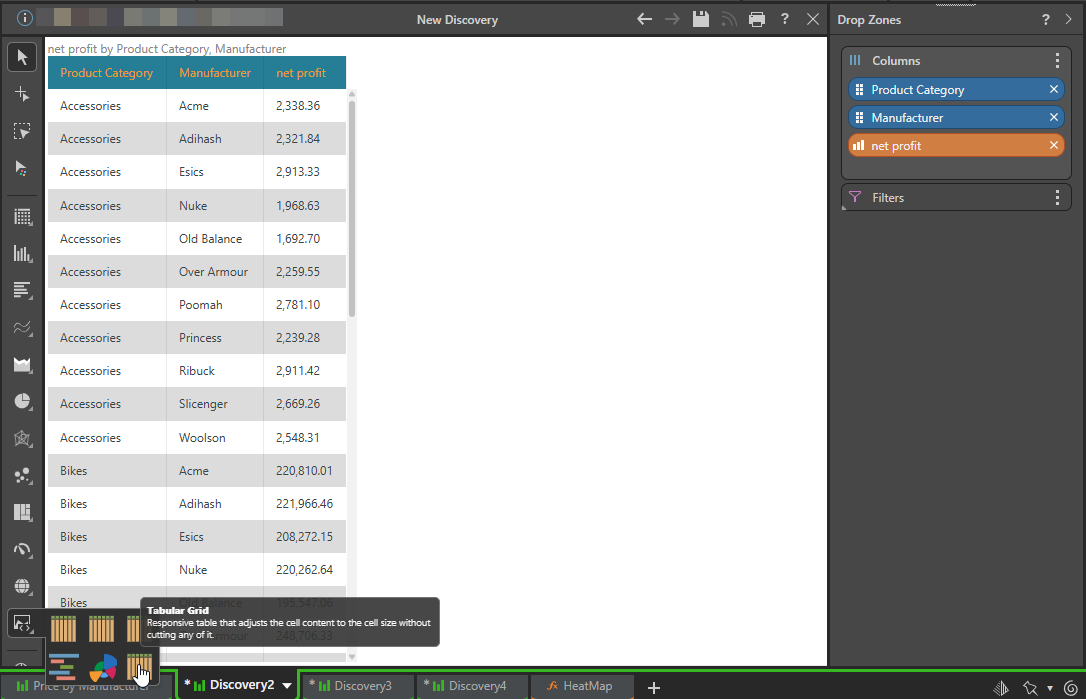Remove Manufacturer chip from Columns
This screenshot has width=1086, height=699.
[1053, 117]
